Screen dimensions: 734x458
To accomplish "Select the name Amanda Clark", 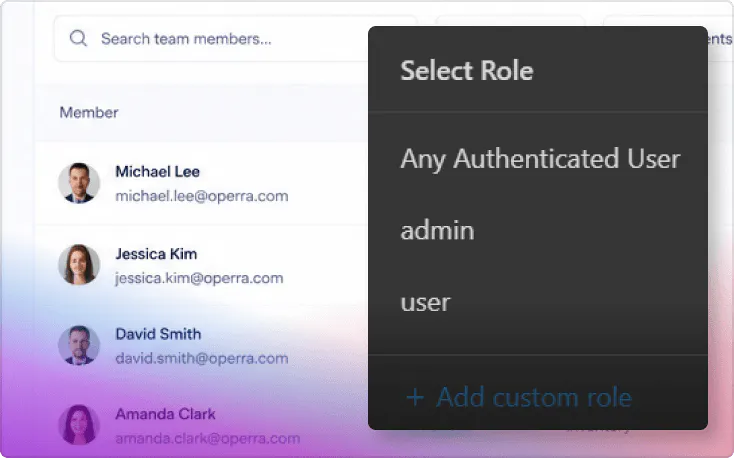I will [165, 414].
